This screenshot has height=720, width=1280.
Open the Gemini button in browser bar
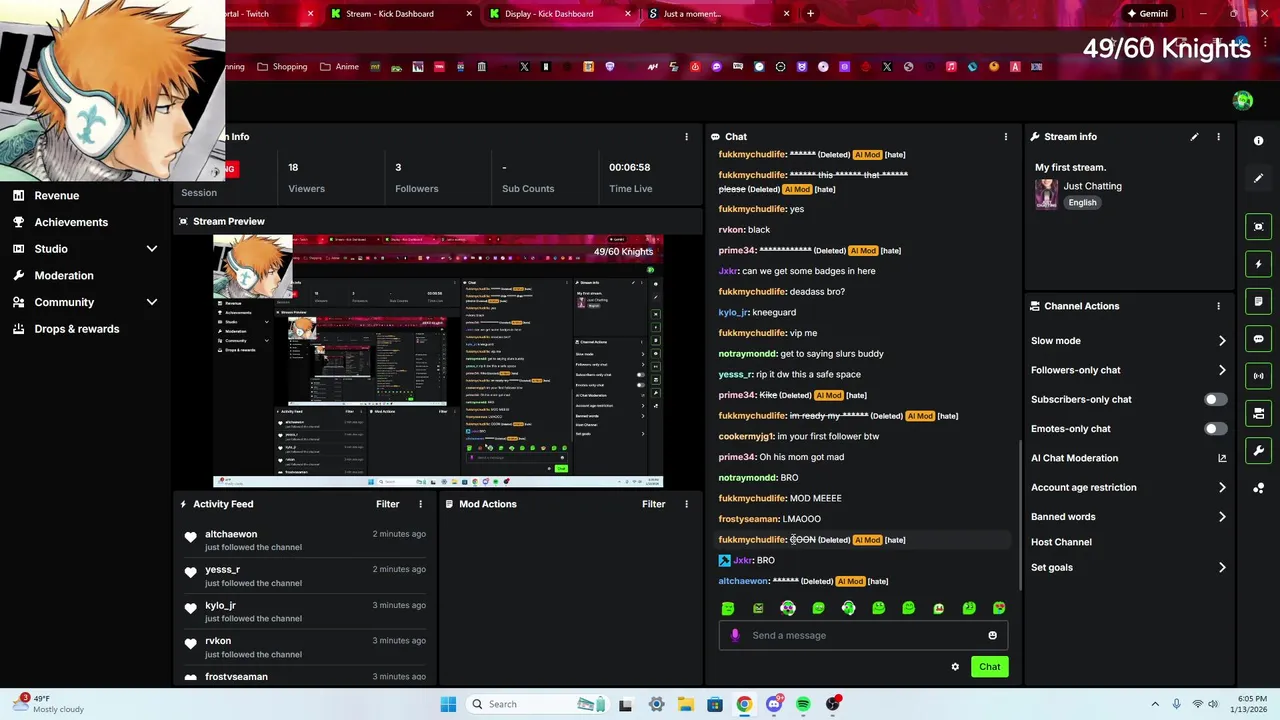1146,14
